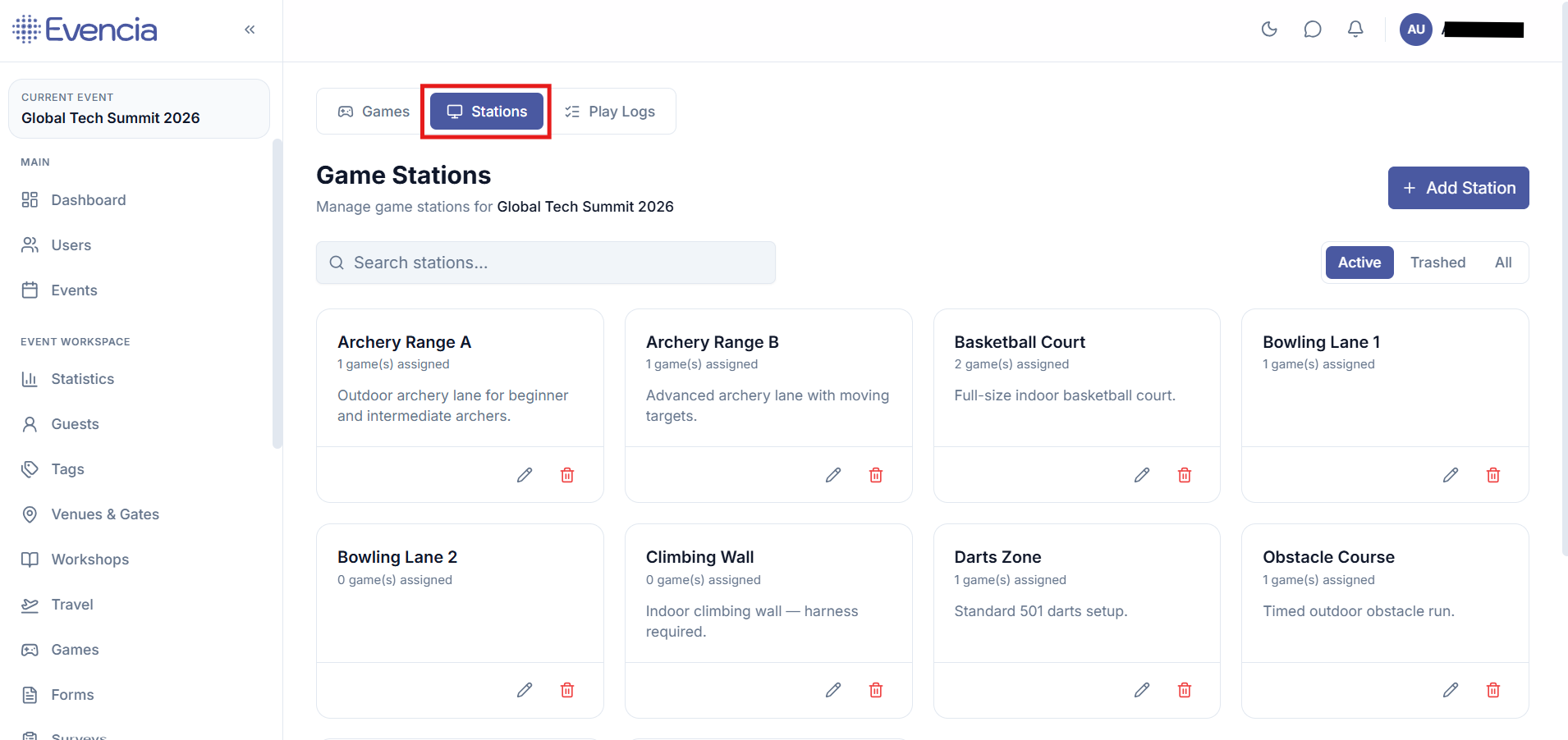The width and height of the screenshot is (1568, 740).
Task: Select the Stations tab
Action: pos(487,112)
